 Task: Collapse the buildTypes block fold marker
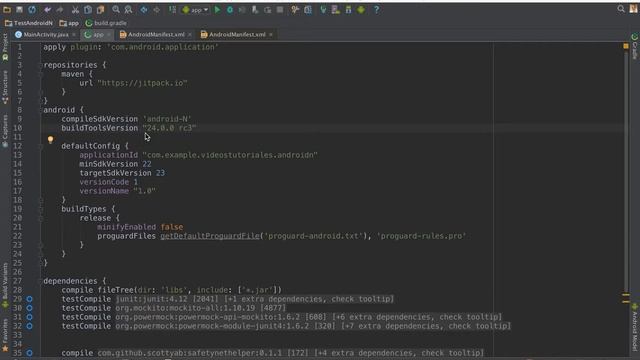pos(41,209)
